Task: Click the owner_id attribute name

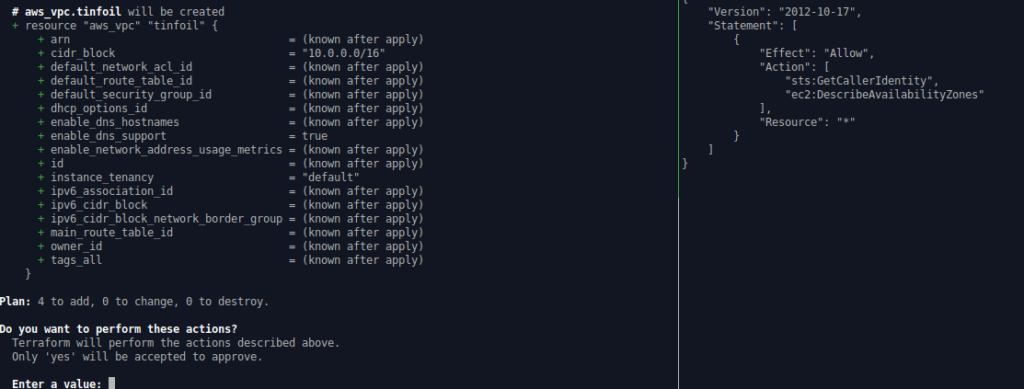Action: pyautogui.click(x=76, y=246)
